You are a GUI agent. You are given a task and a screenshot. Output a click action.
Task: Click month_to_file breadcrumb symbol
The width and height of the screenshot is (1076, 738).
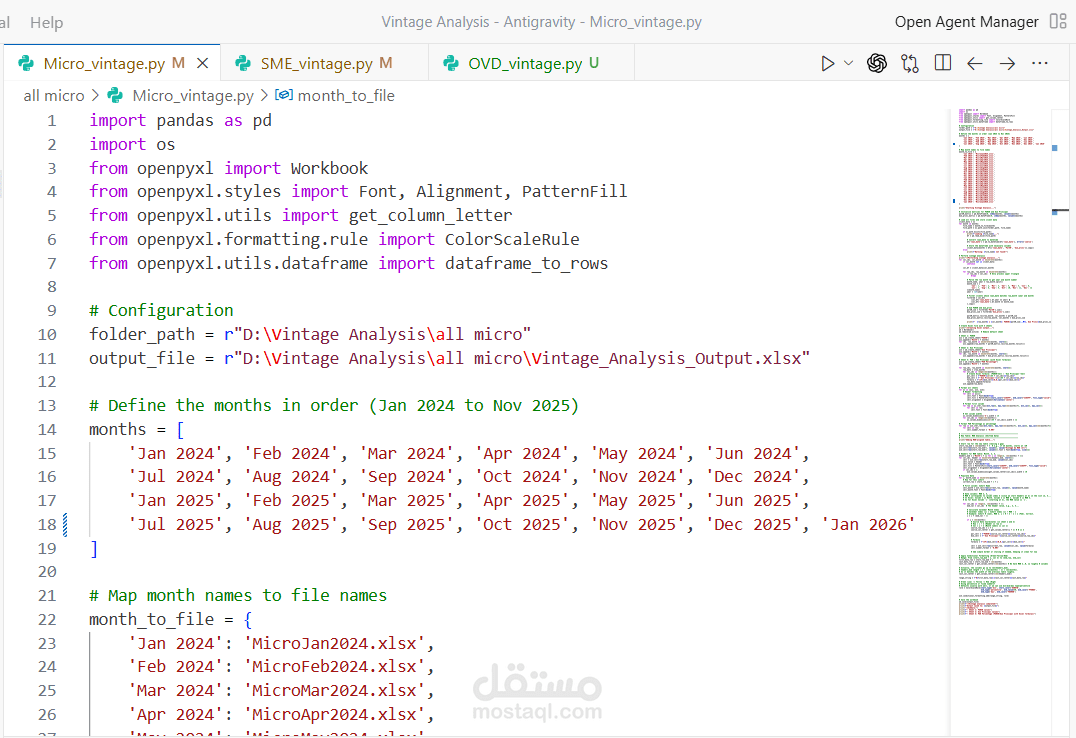(346, 95)
